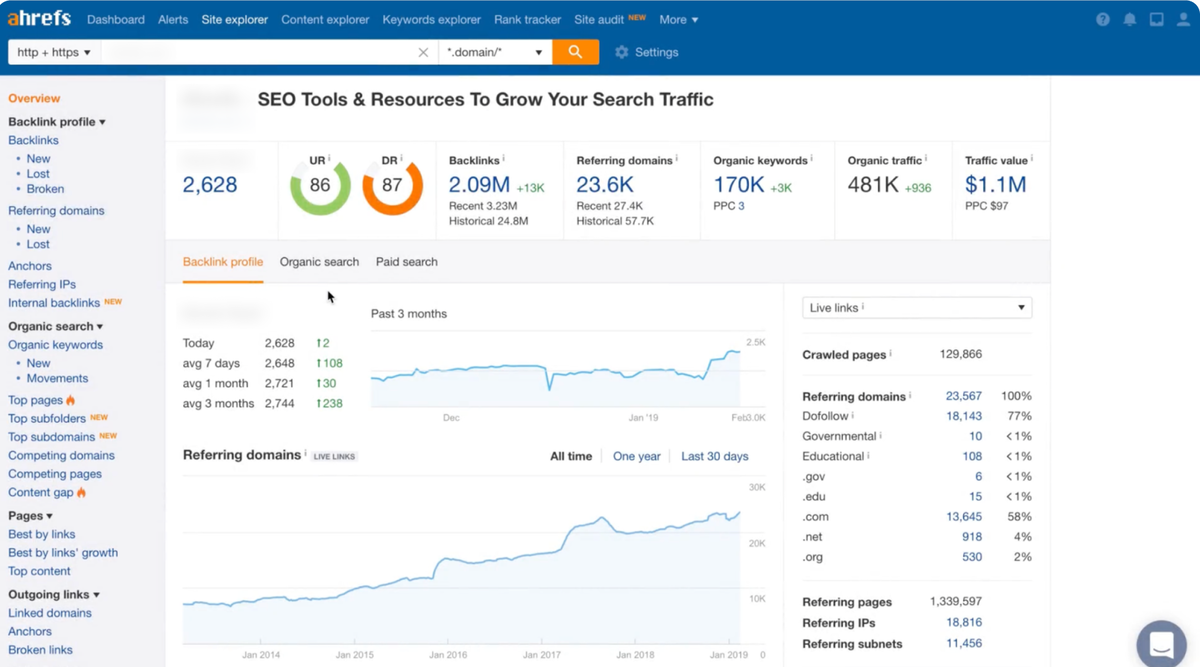Click the 23.6K referring domains number
The image size is (1200, 667).
605,185
